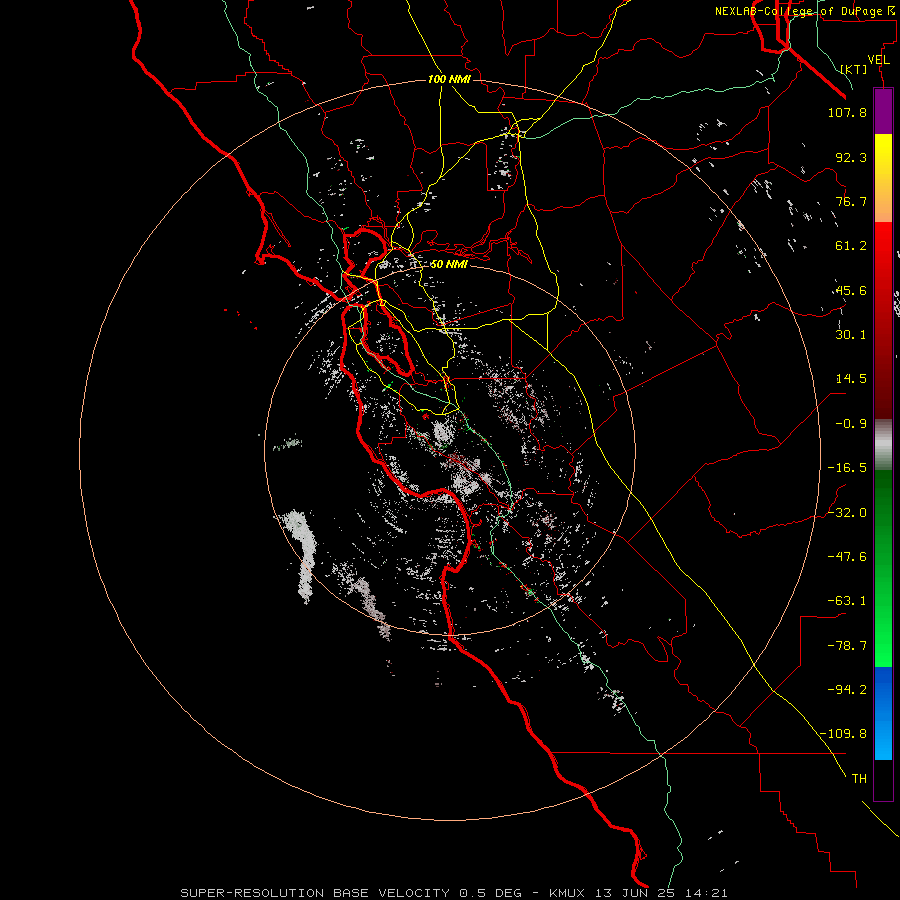This screenshot has height=900, width=900.
Task: Click the -63.1 velocity scale value
Action: (847, 601)
